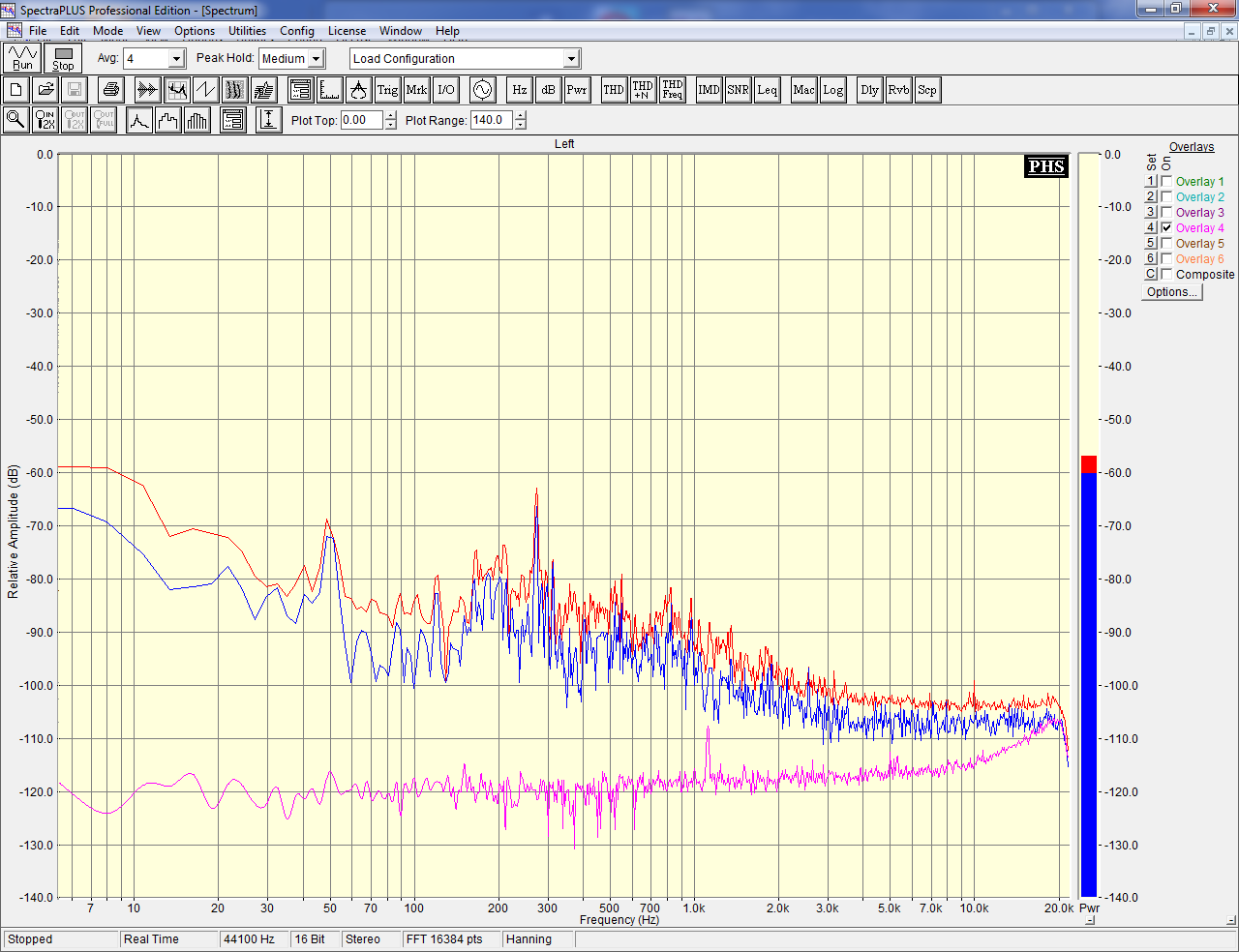Open the Config menu

coord(297,31)
